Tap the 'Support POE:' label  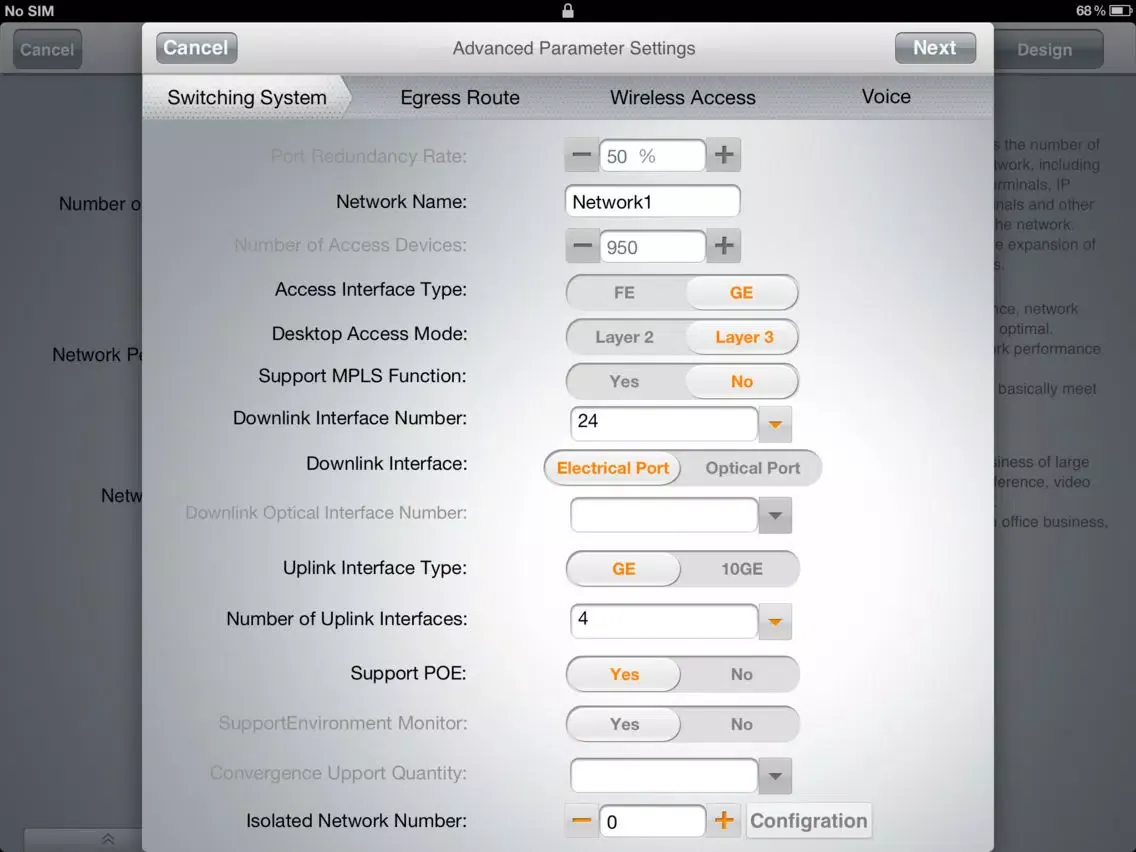pos(408,673)
